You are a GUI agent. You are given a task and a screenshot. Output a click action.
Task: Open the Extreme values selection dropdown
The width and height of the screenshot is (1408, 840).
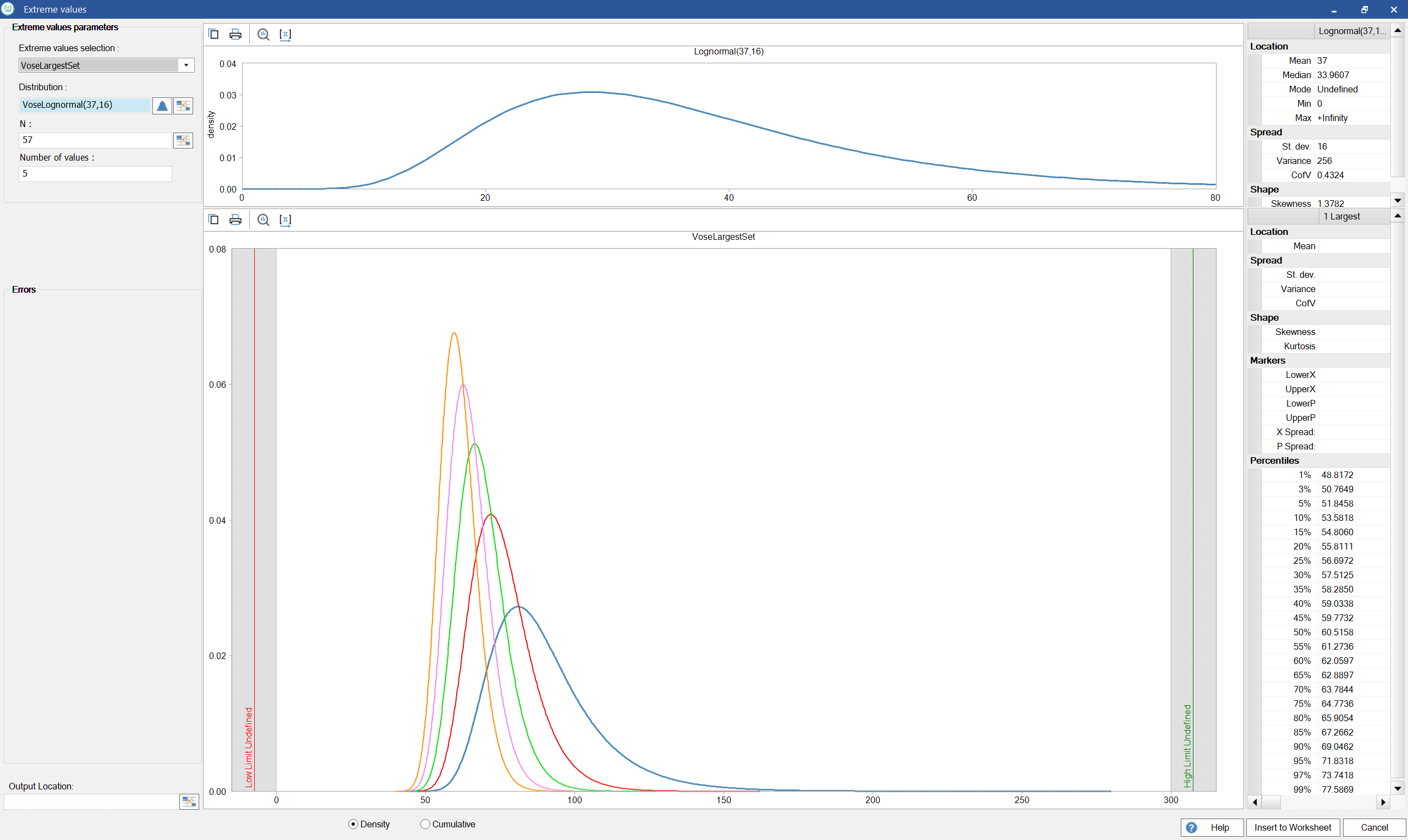(x=187, y=64)
